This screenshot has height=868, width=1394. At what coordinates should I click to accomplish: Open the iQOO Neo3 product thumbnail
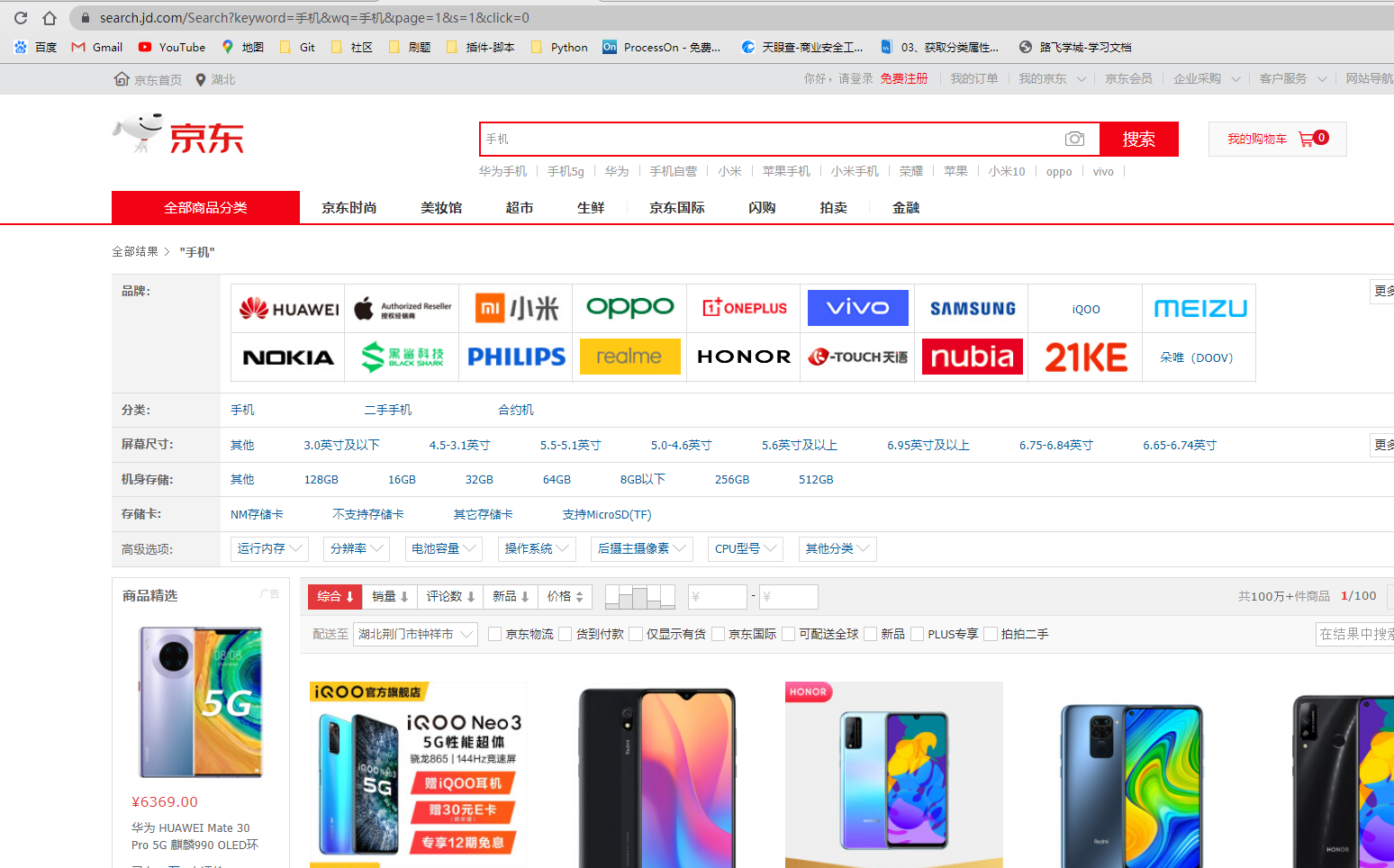pos(419,774)
